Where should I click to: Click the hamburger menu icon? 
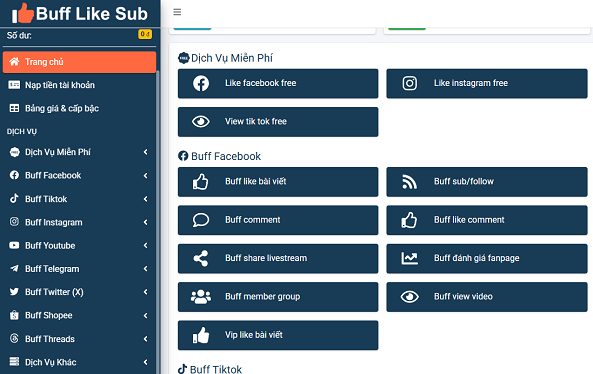[x=177, y=12]
